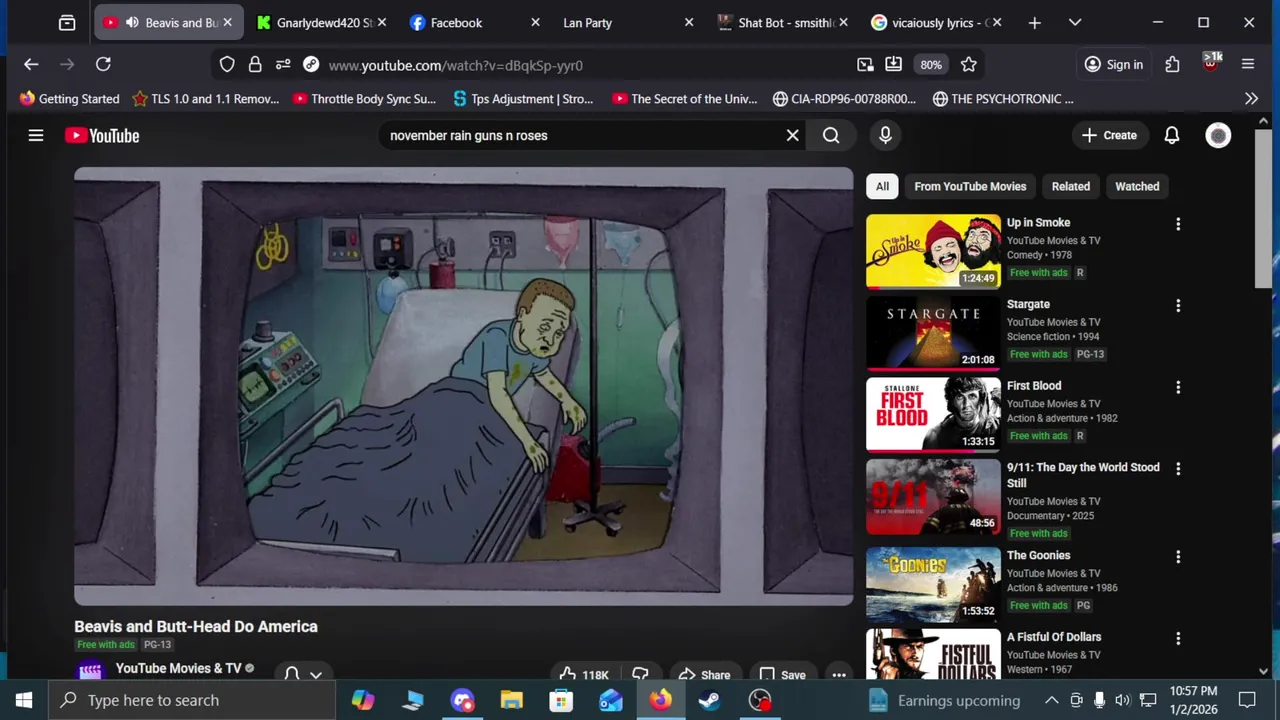The height and width of the screenshot is (720, 1280).
Task: List all tabs dropdown arrow
Action: point(1075,22)
